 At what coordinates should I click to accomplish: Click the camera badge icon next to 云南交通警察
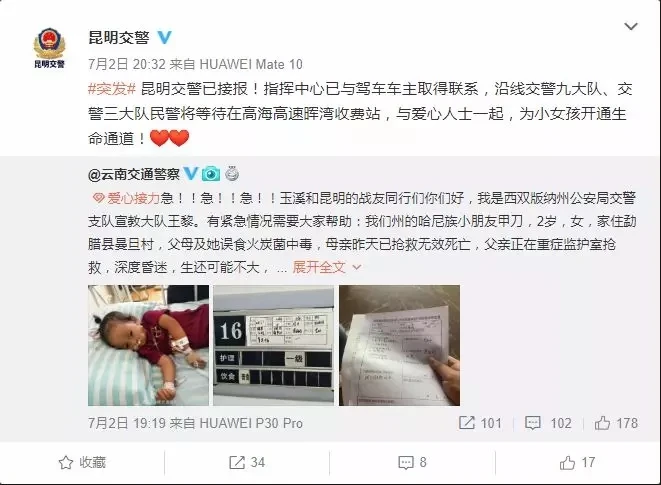point(211,173)
